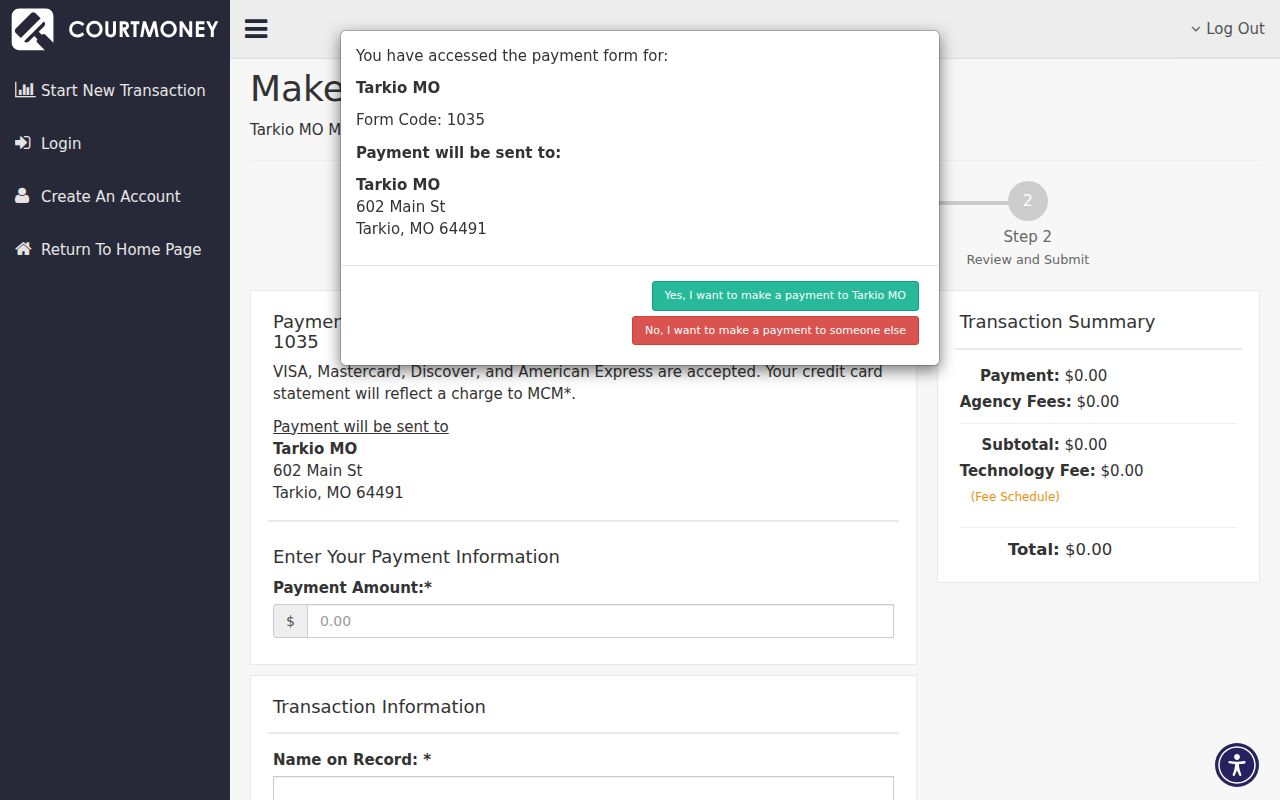Select Create An Account in sidebar
Screen dimensions: 1280x800
pyautogui.click(x=115, y=196)
